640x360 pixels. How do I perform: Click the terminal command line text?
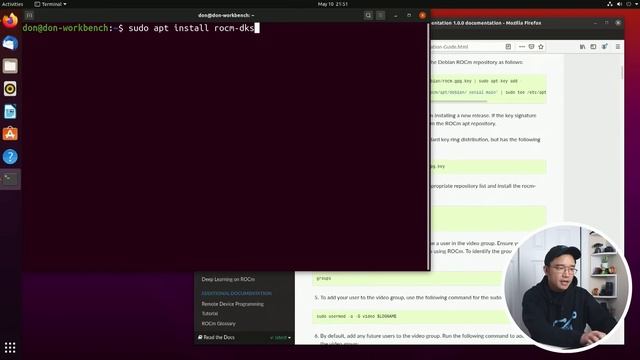click(x=191, y=28)
